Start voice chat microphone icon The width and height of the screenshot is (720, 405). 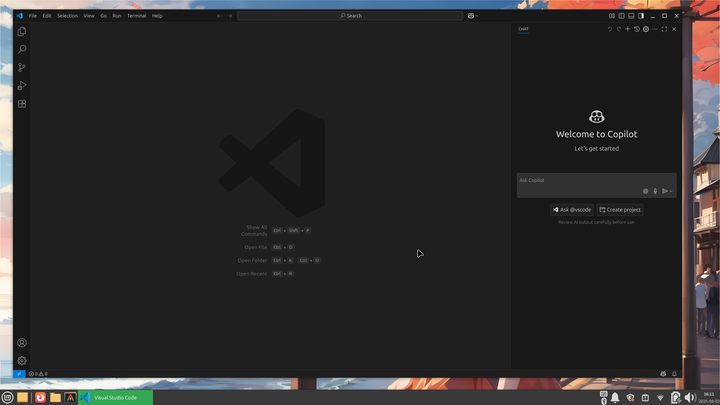tap(655, 191)
